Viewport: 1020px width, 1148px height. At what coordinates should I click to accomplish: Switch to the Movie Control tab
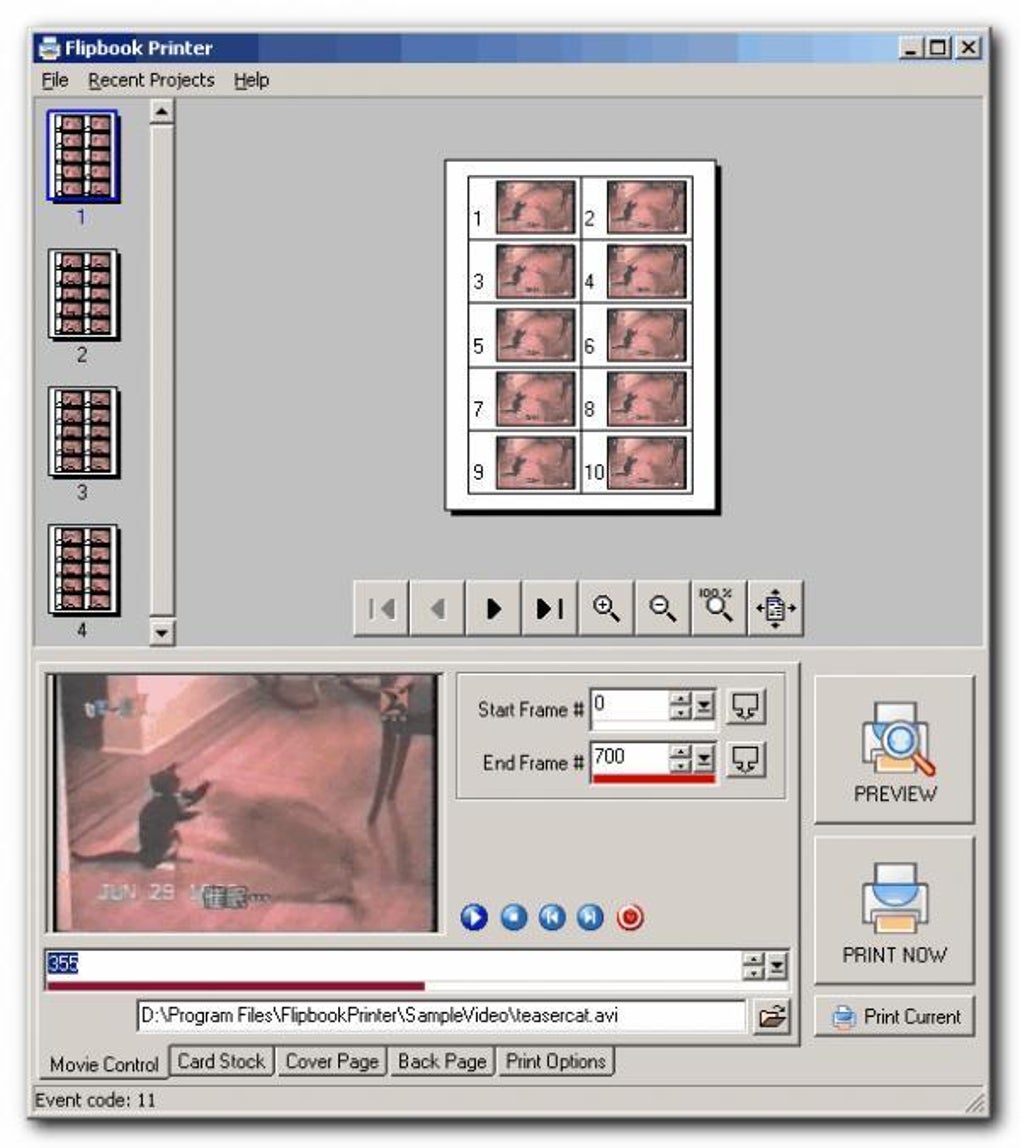[x=104, y=1064]
